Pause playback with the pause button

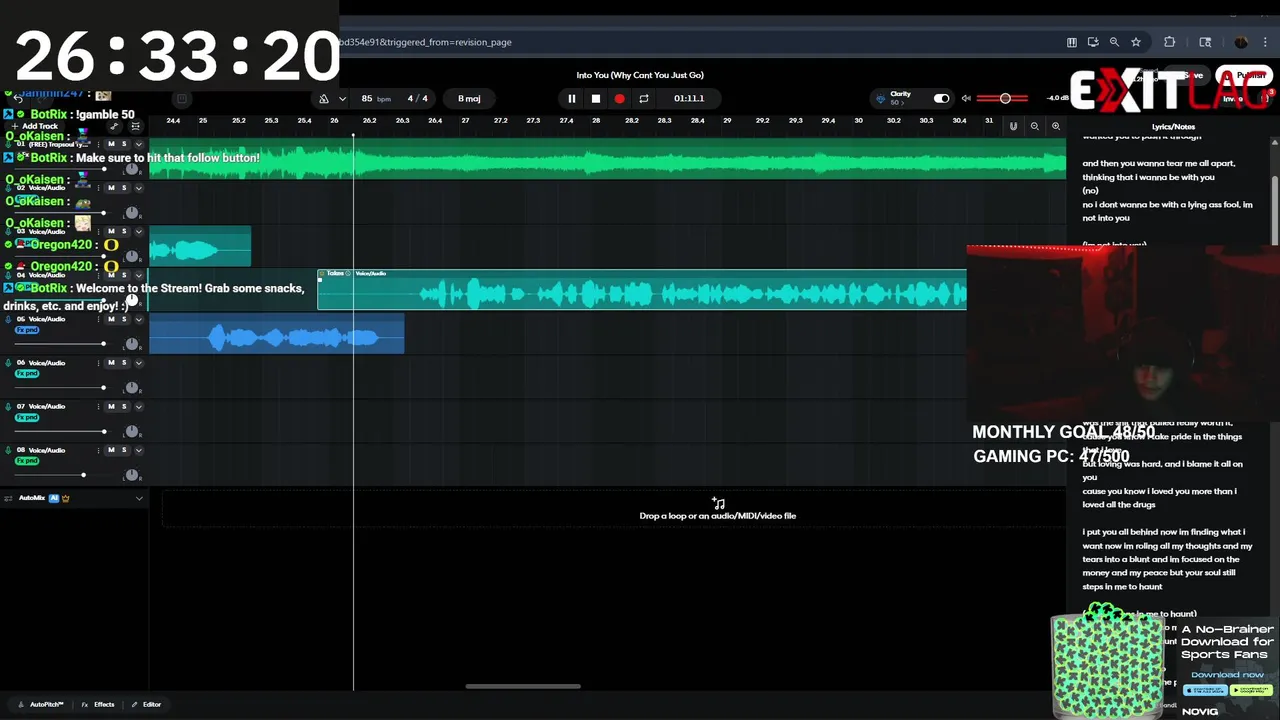[571, 99]
